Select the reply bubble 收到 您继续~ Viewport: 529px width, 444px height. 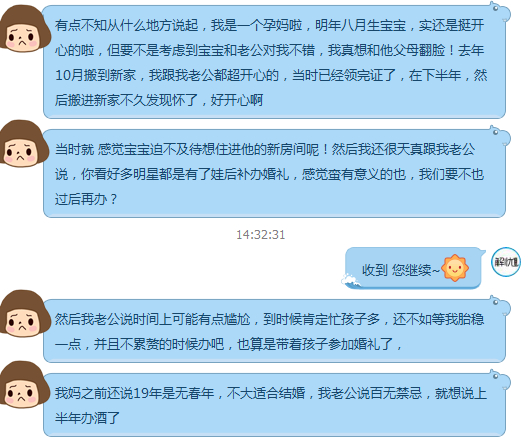click(413, 268)
